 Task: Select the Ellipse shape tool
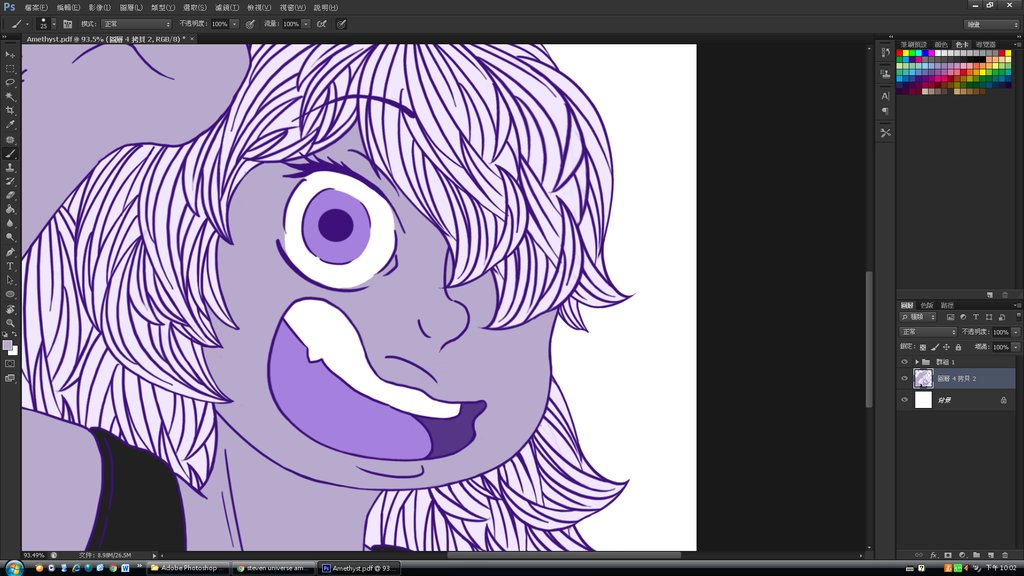(x=10, y=295)
